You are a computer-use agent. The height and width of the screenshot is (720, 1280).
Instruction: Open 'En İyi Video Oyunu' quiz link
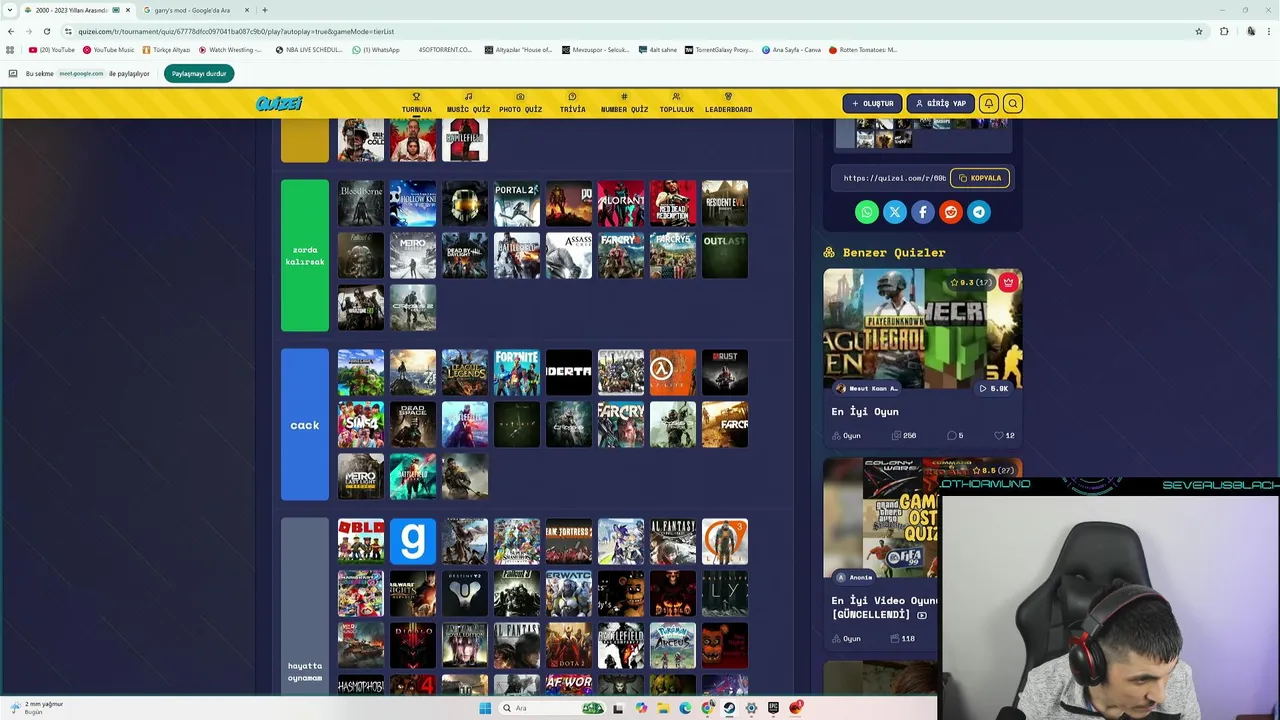pyautogui.click(x=885, y=607)
